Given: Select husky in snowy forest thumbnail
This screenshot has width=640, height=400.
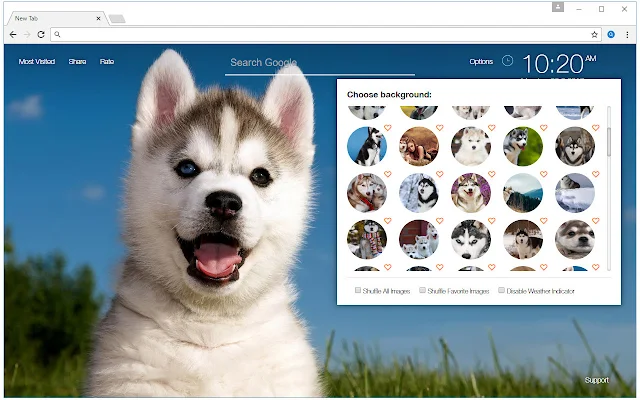Looking at the screenshot, I should [x=523, y=239].
